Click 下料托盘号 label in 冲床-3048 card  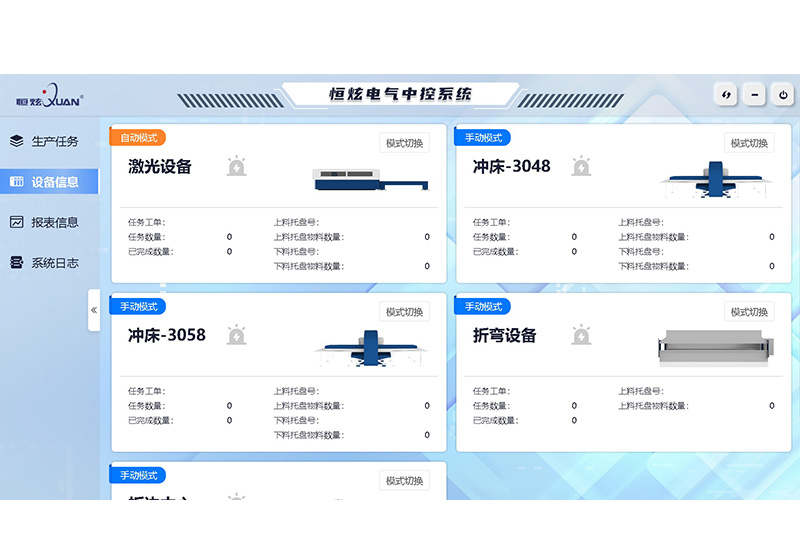coord(641,252)
